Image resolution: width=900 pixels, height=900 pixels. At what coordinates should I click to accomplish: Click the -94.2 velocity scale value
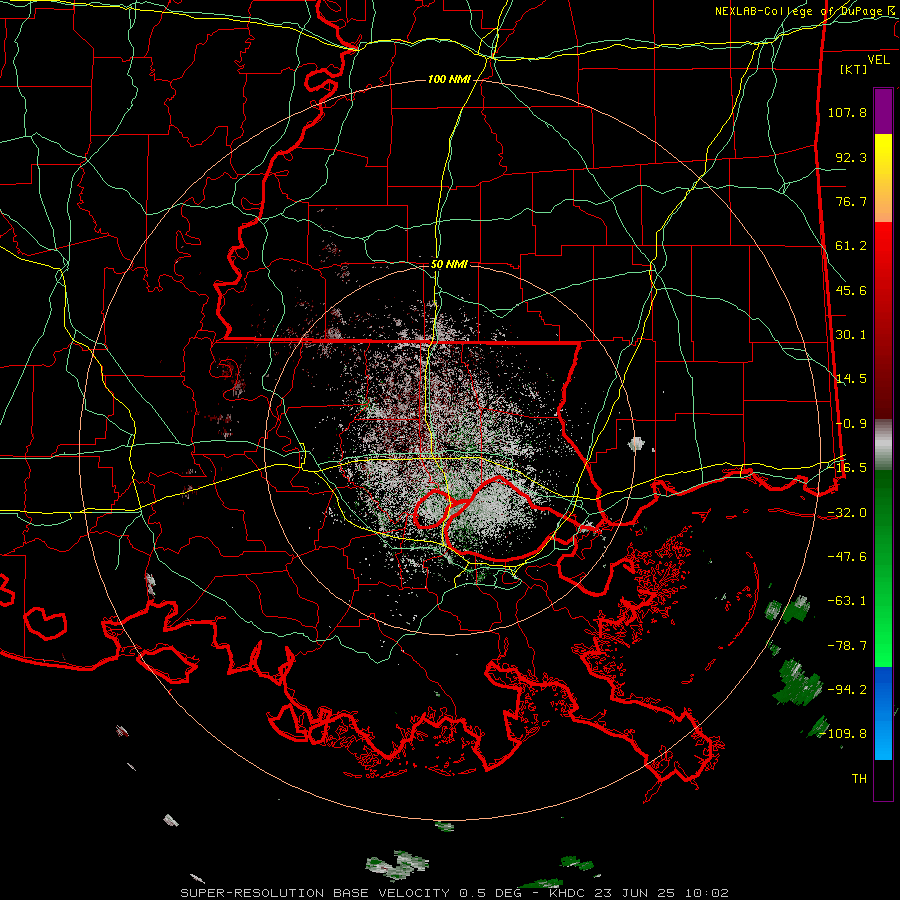coord(847,689)
